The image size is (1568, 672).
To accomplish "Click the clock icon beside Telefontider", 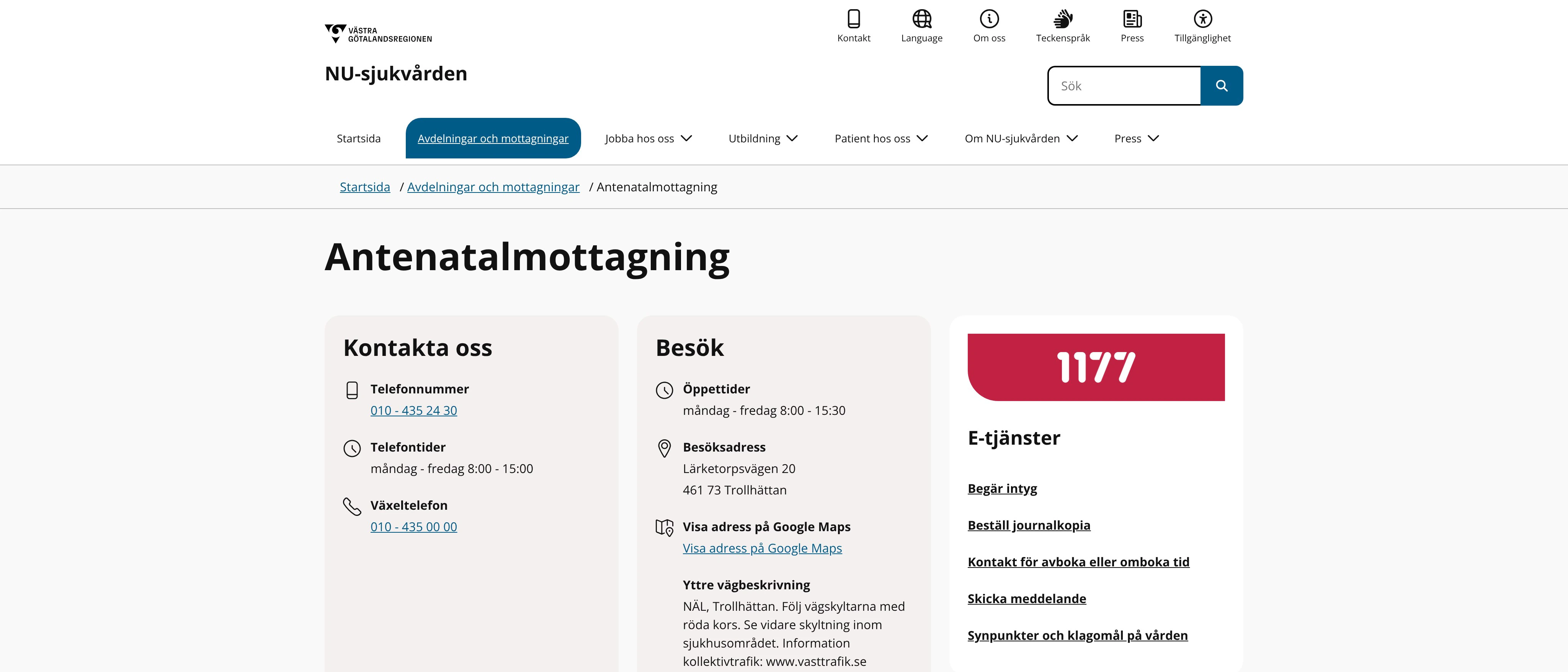I will click(x=352, y=449).
